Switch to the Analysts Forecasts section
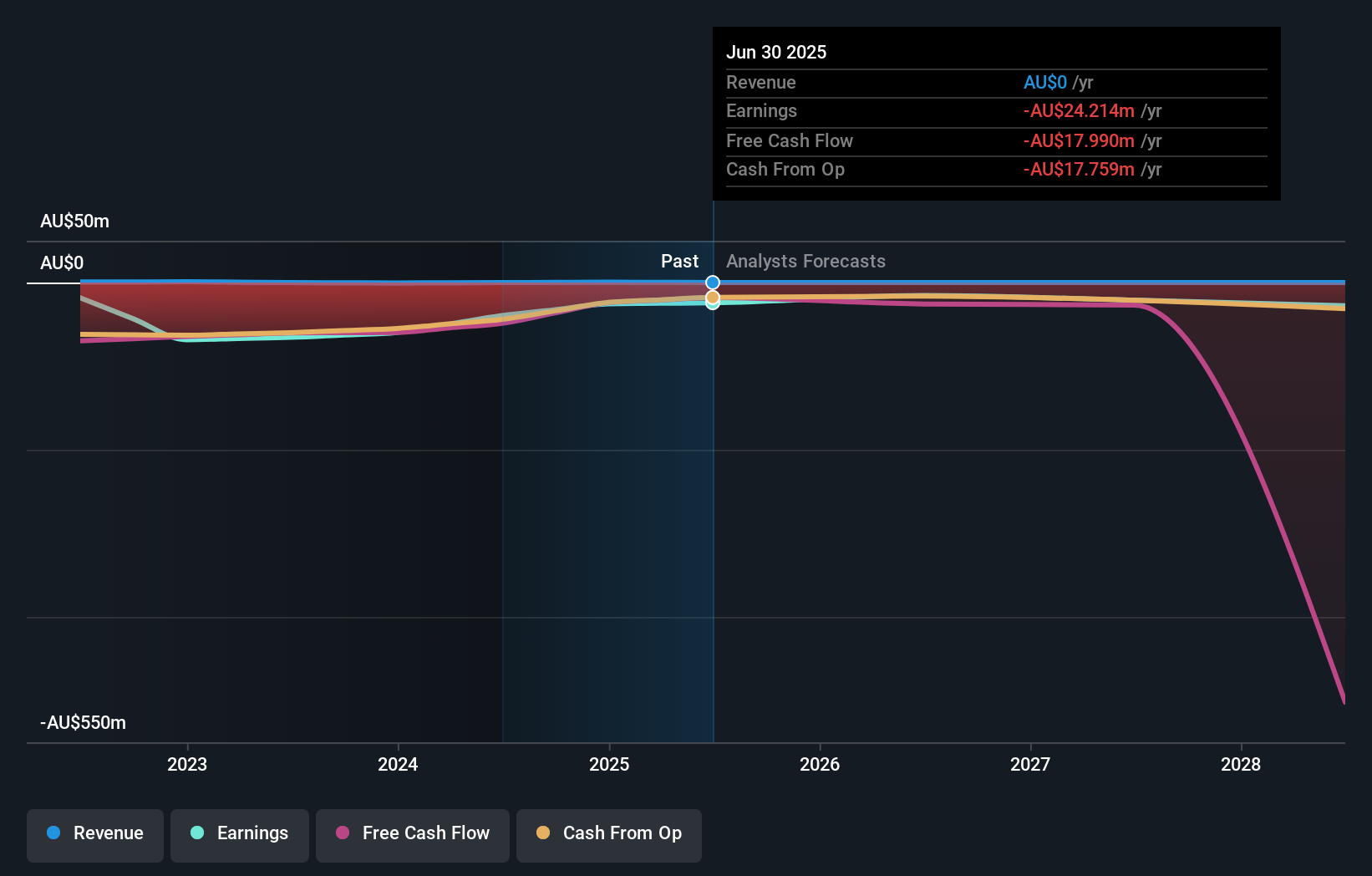Screen dimensions: 1372x876 pos(805,261)
